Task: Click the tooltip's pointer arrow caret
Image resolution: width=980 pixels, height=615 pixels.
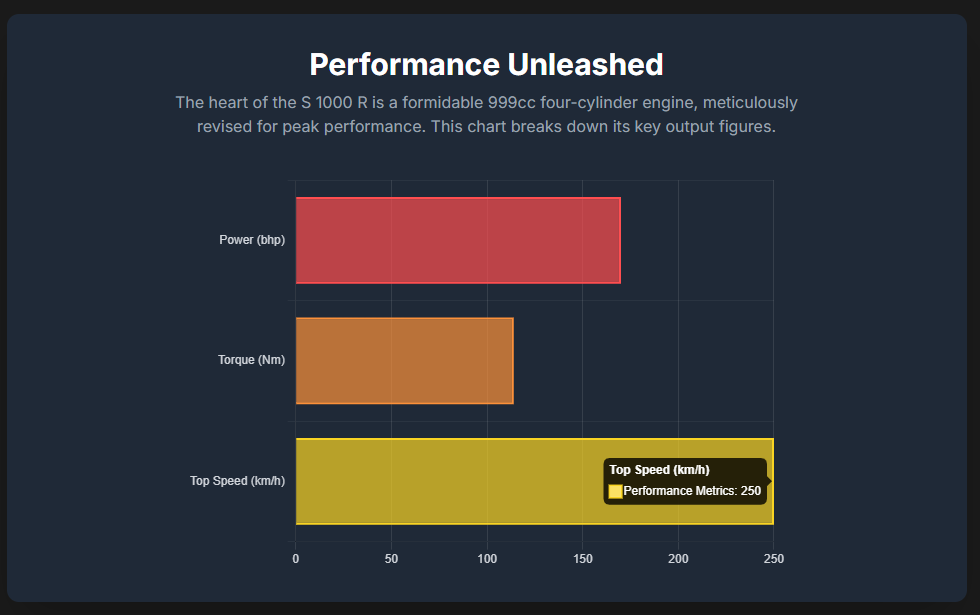Action: [x=770, y=481]
